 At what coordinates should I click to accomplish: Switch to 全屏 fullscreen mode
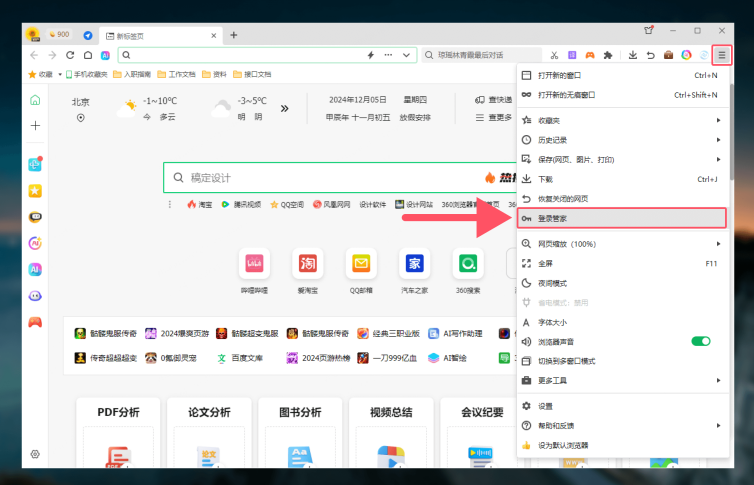(x=545, y=264)
